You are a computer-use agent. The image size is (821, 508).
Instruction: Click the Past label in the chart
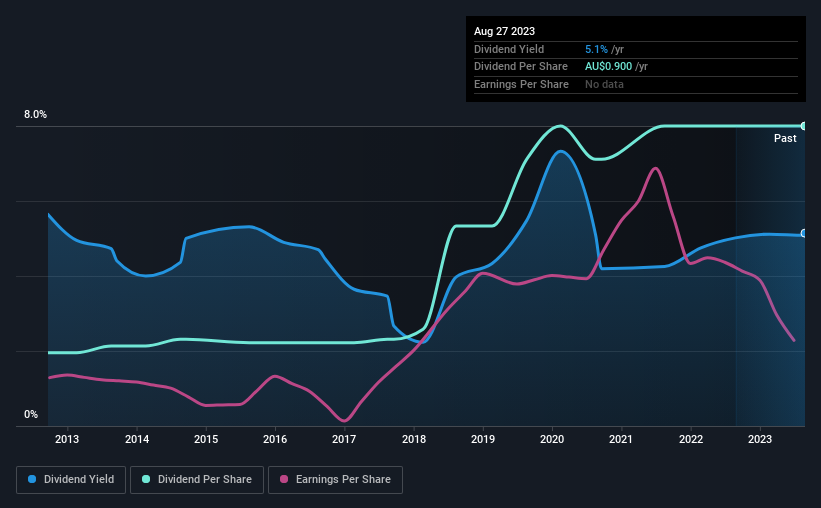pyautogui.click(x=785, y=138)
